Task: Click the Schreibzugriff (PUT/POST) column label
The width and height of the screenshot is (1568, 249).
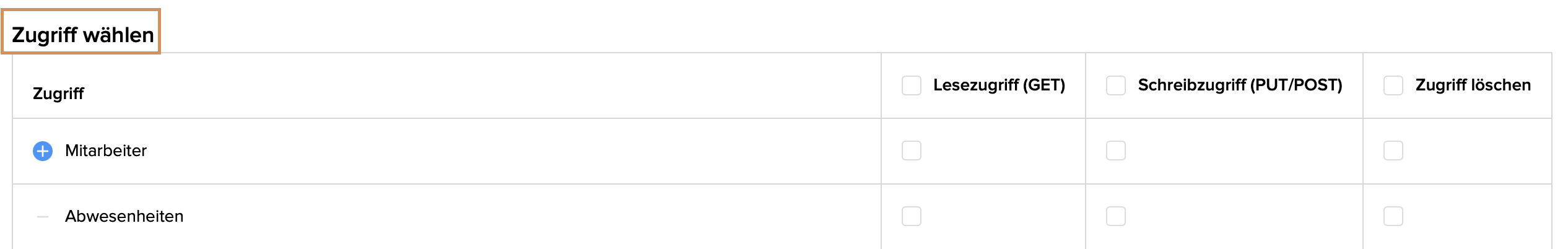Action: [1240, 85]
